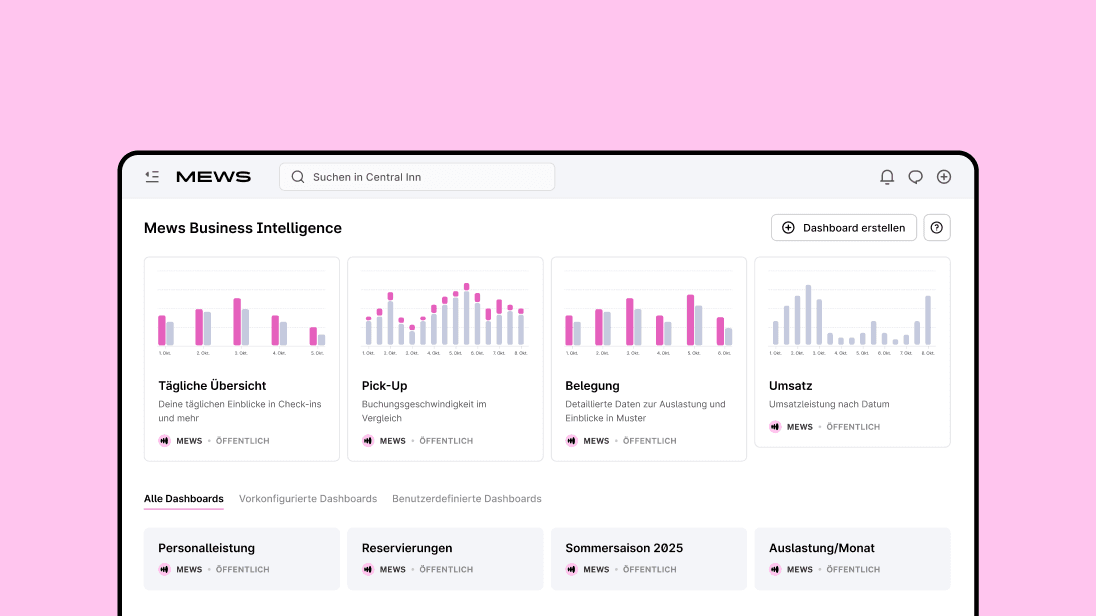Open help with the question mark icon

pos(936,227)
